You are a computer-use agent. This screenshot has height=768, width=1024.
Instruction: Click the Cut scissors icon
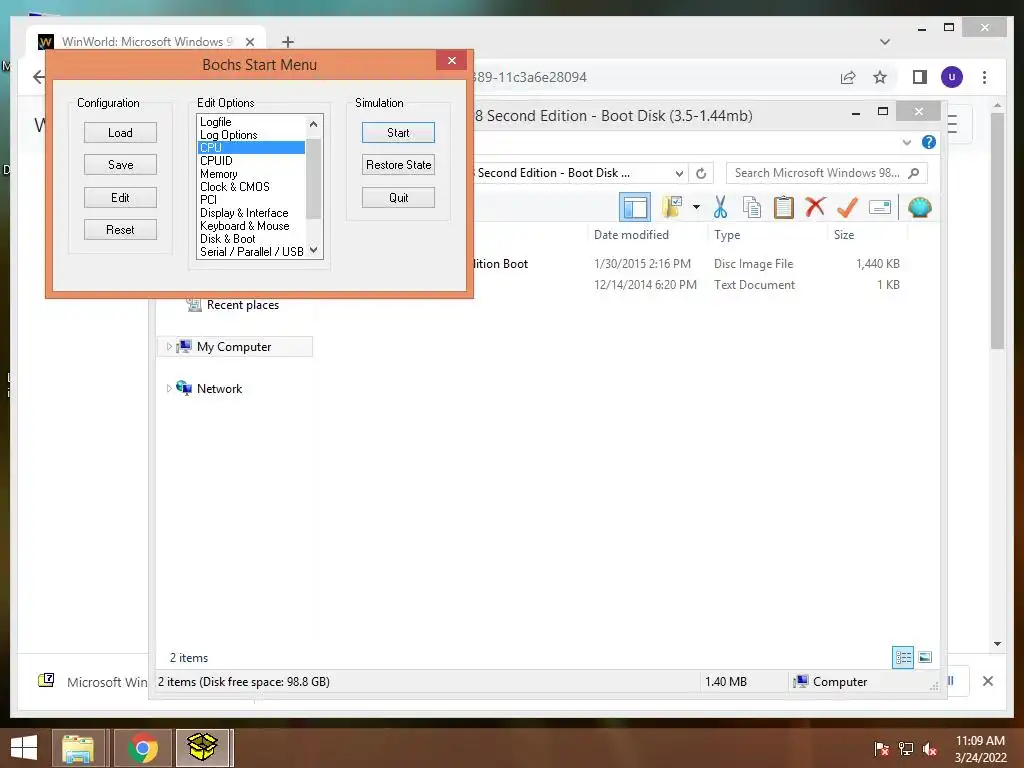tap(720, 208)
